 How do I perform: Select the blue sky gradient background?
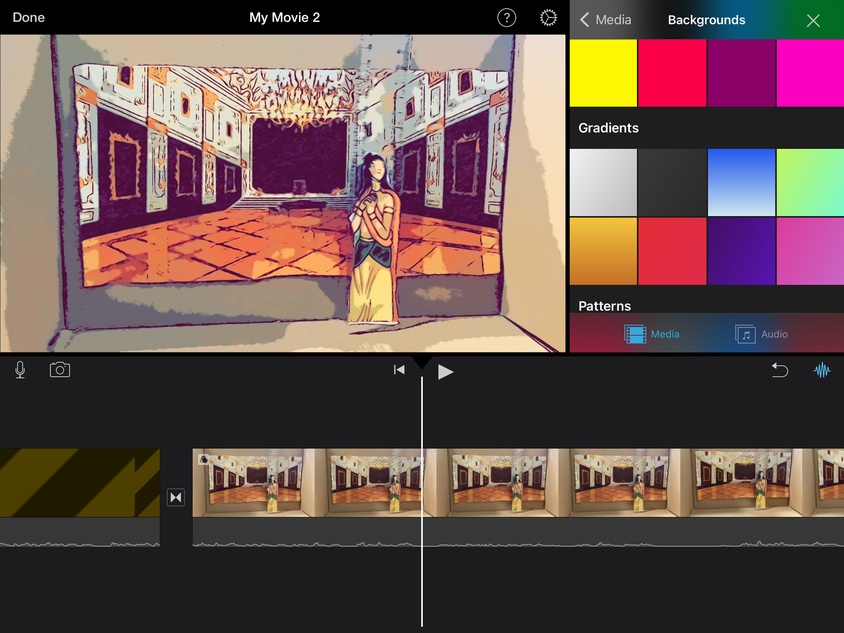tap(741, 182)
